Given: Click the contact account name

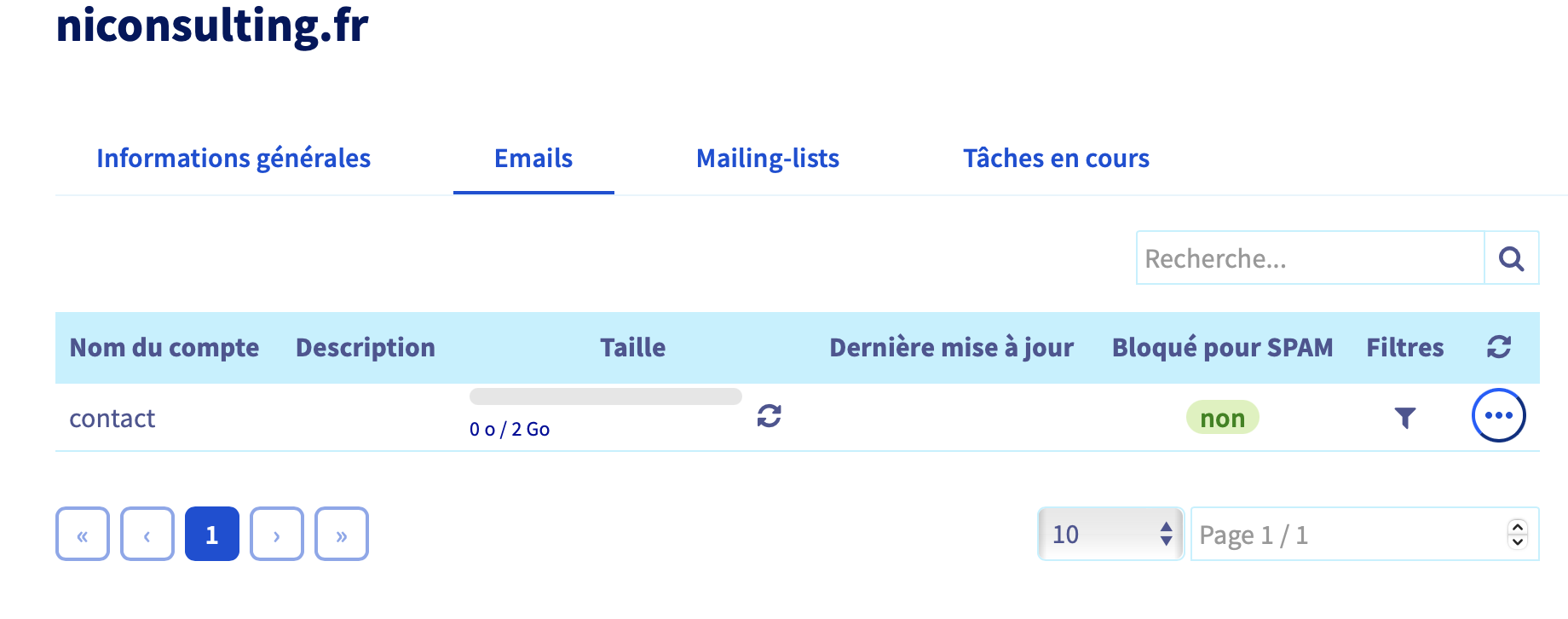Looking at the screenshot, I should tap(112, 419).
